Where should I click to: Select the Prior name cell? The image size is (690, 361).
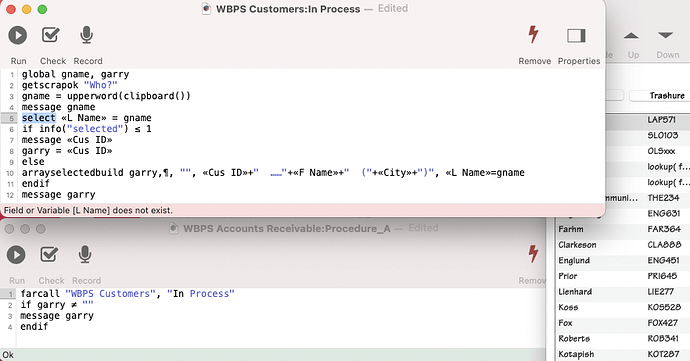click(x=568, y=276)
